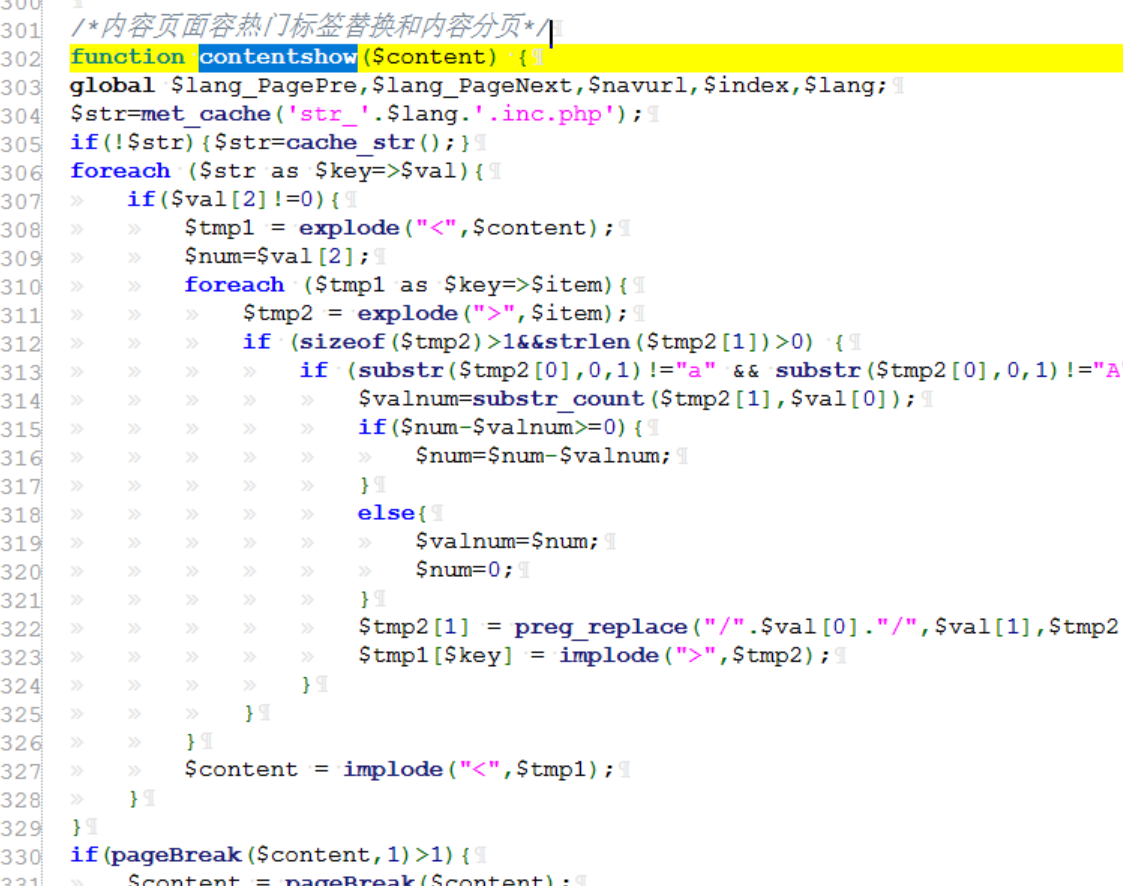Click line number 302 in the gutter

coord(21,59)
